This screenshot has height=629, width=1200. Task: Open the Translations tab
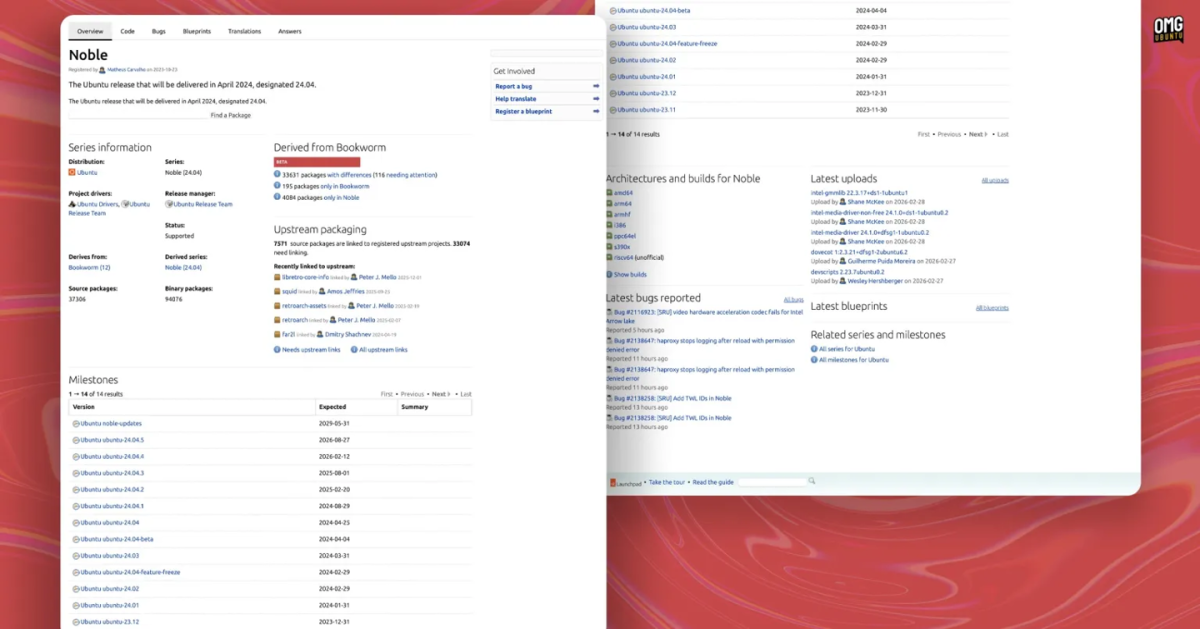click(244, 31)
